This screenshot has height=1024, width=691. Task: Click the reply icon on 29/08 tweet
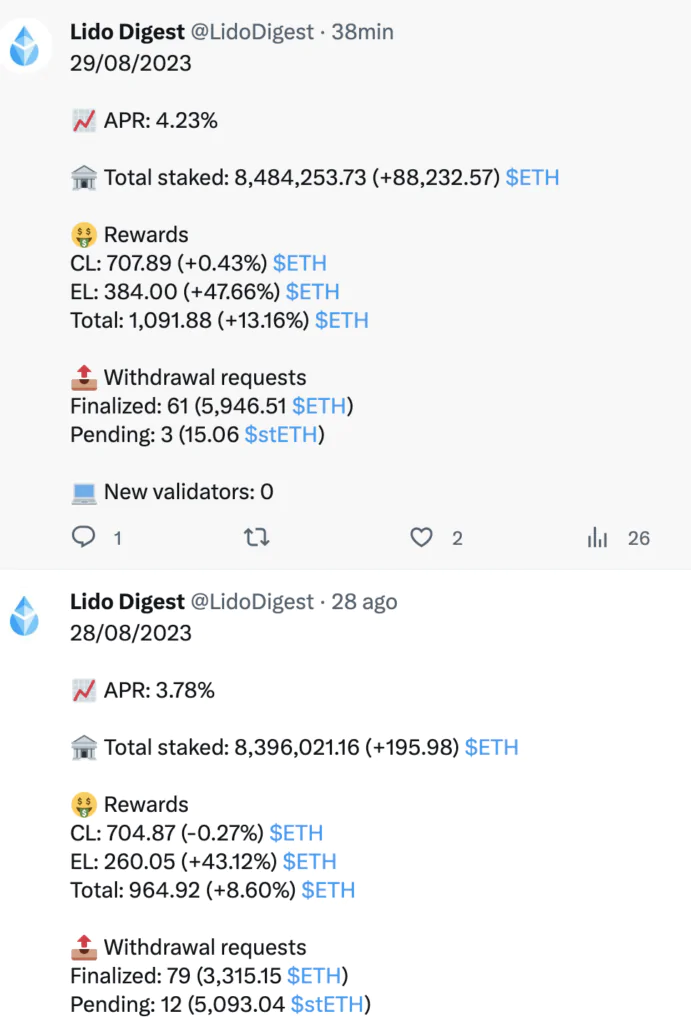83,537
